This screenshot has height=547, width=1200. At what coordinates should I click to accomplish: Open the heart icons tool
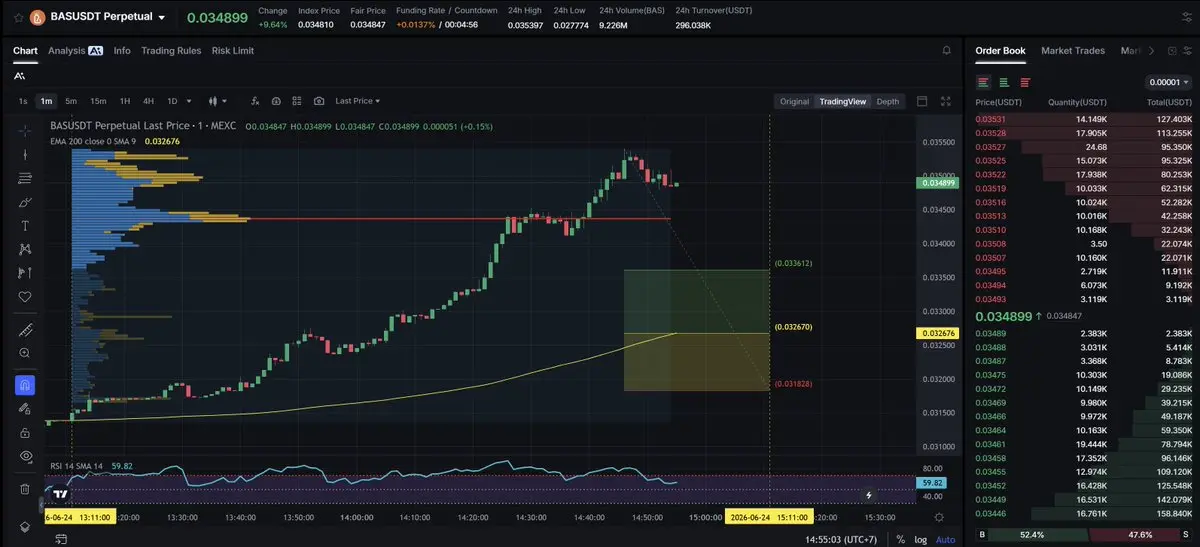[x=25, y=297]
